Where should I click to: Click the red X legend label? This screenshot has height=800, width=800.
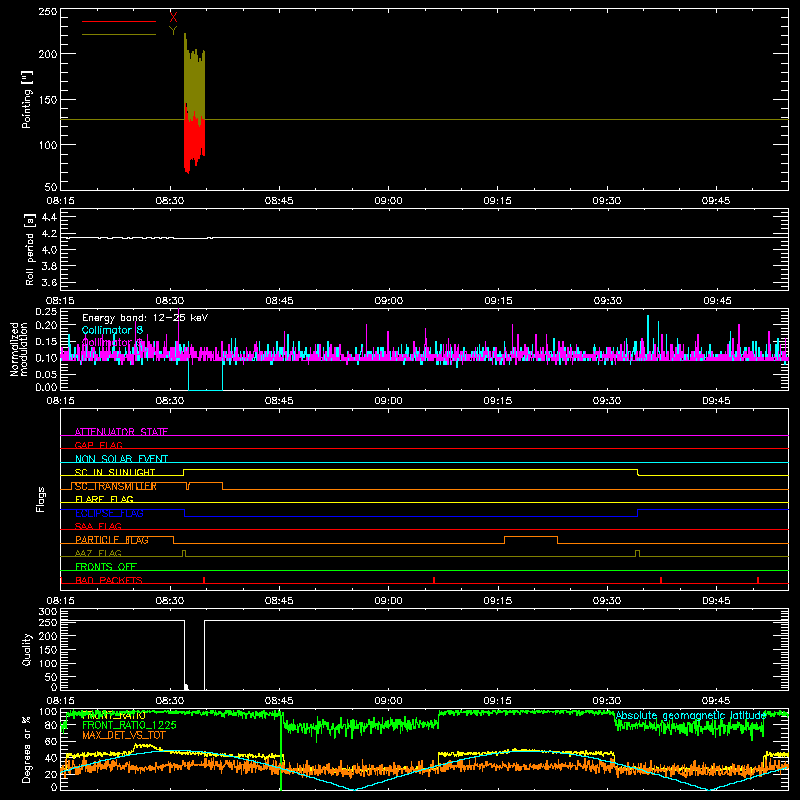[x=173, y=18]
